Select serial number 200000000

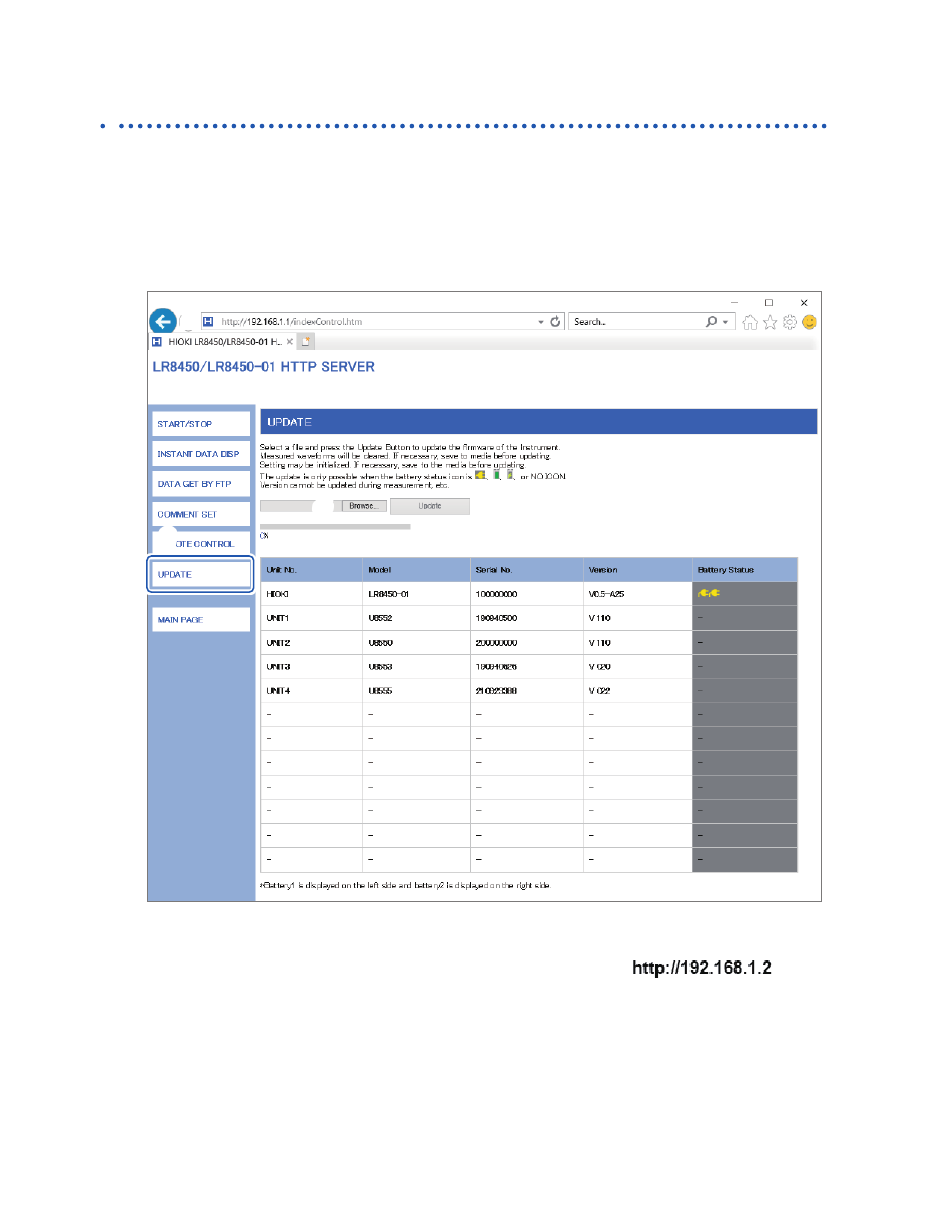pyautogui.click(x=526, y=642)
